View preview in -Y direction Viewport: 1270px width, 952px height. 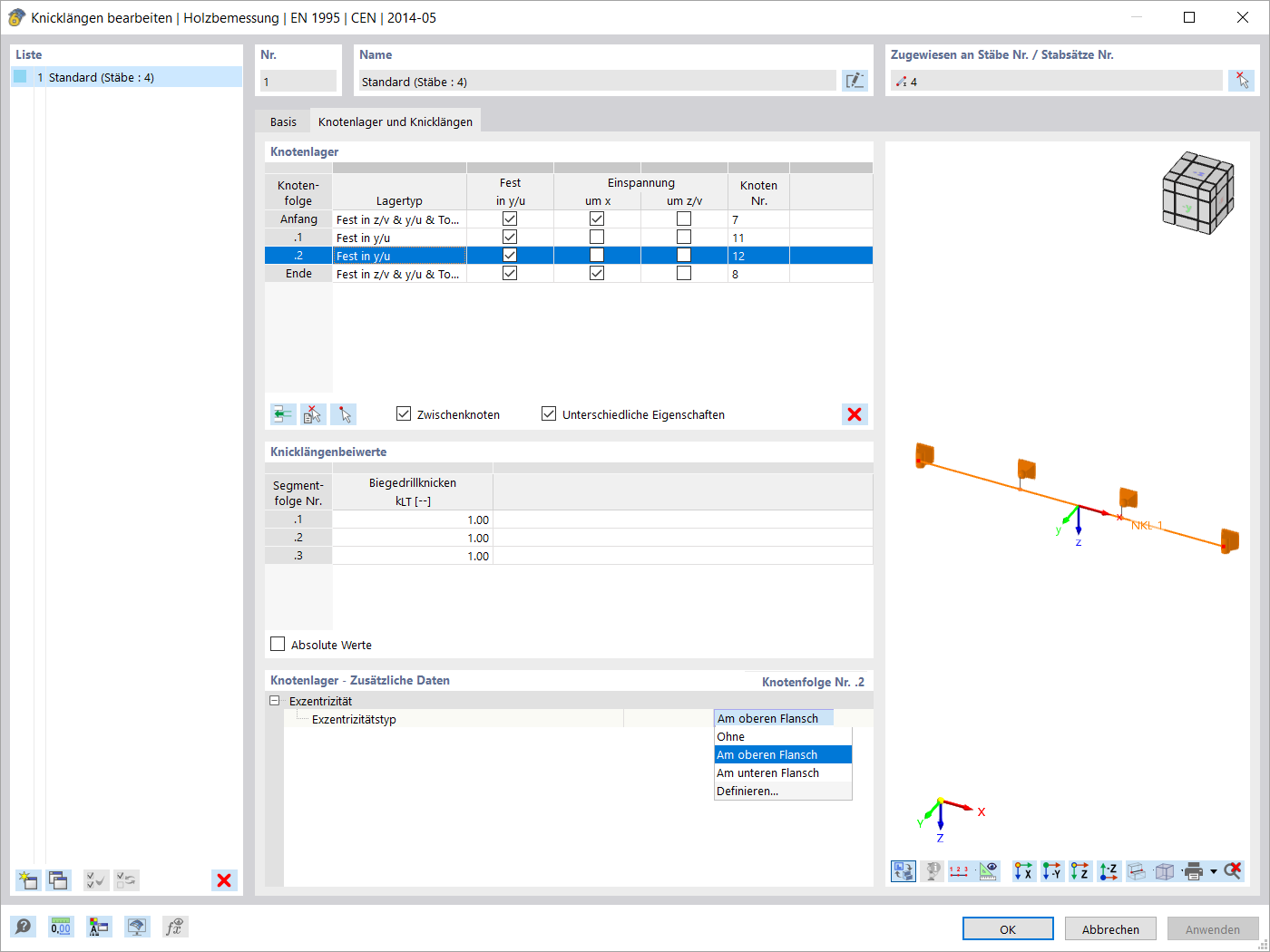click(1052, 871)
